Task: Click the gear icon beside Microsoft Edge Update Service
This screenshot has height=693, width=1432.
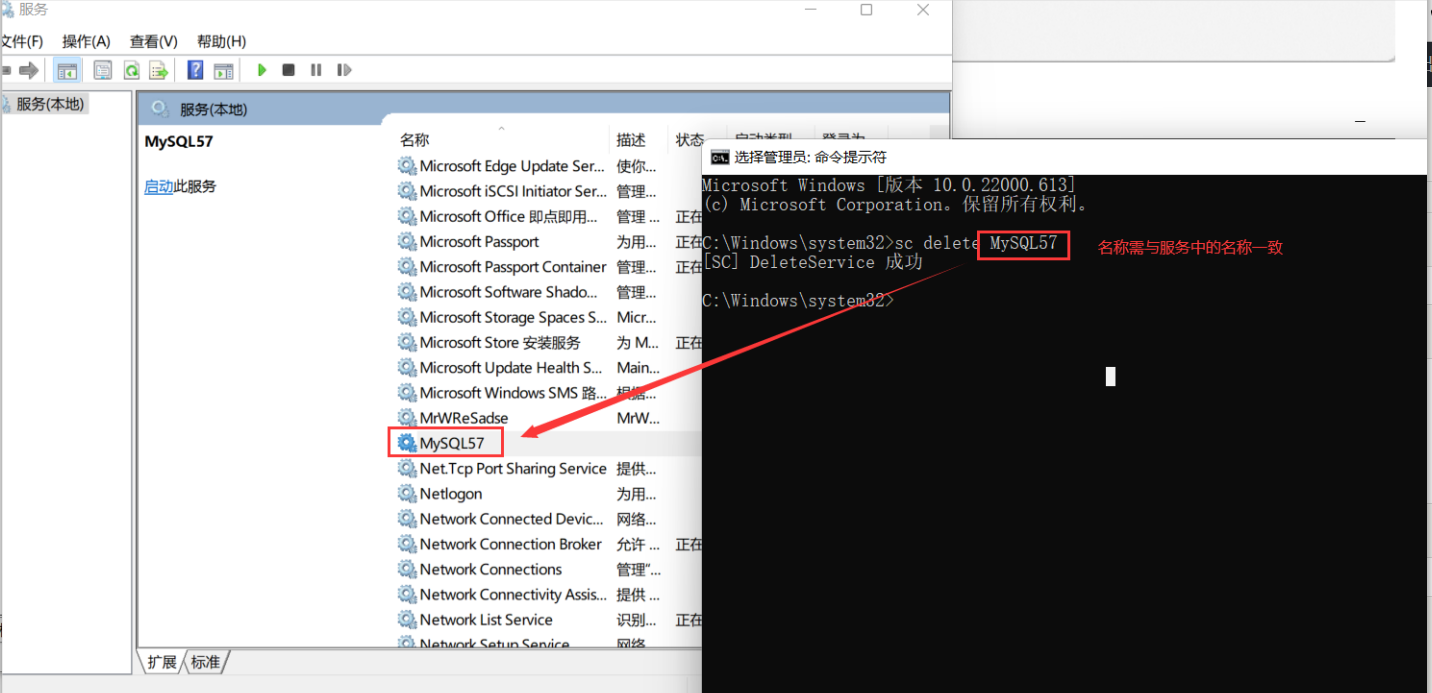Action: 407,166
